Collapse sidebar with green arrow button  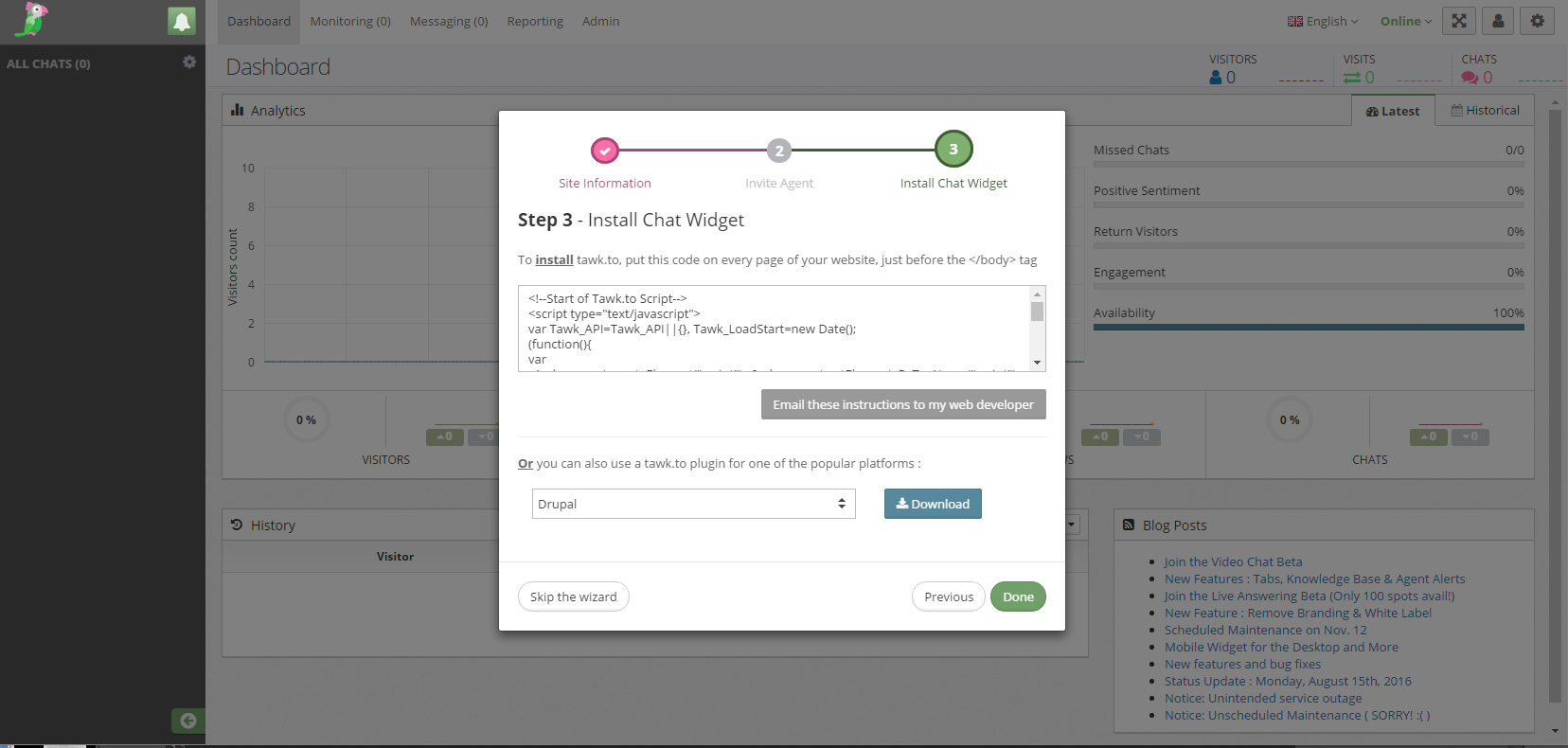187,721
